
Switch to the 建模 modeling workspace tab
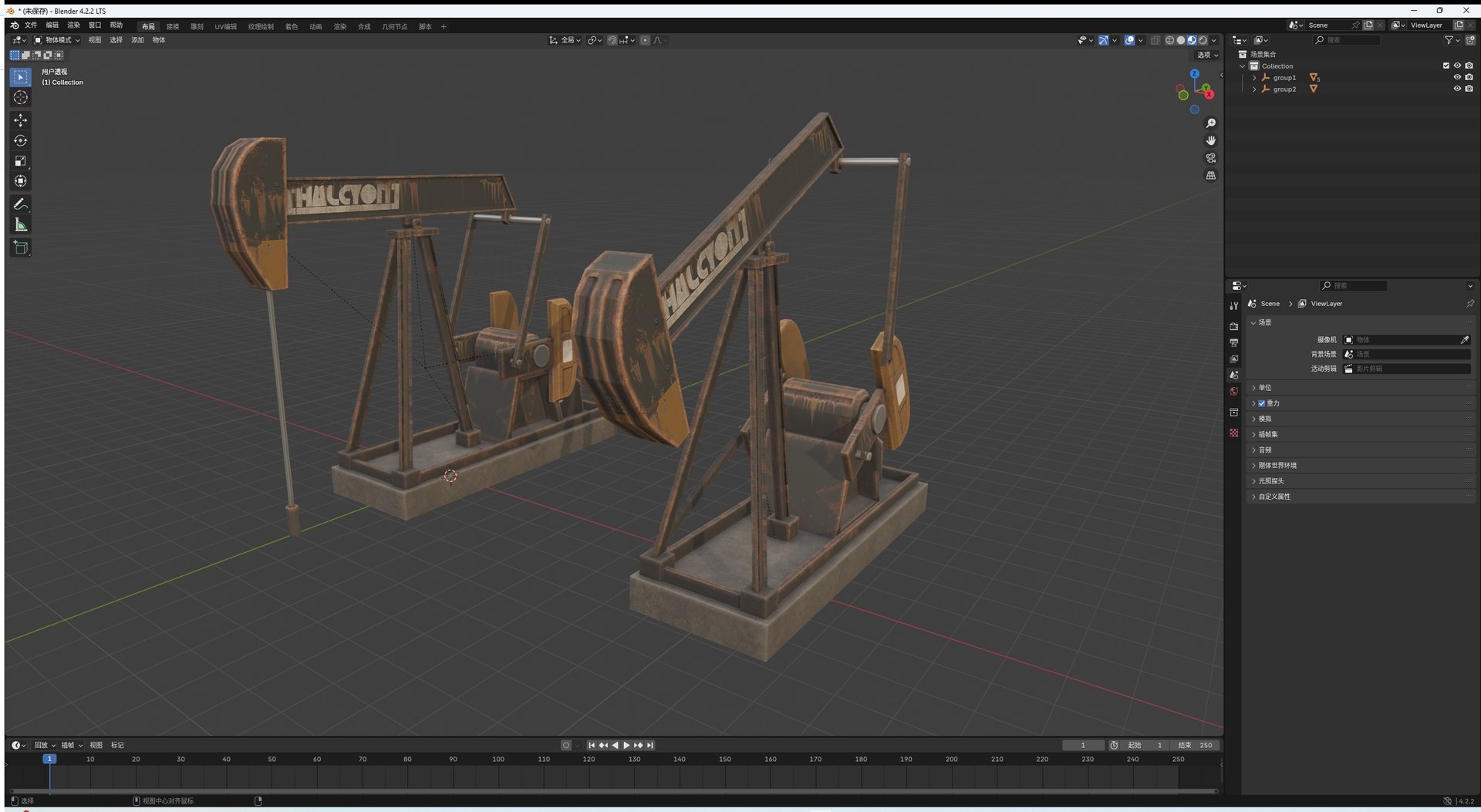[173, 27]
